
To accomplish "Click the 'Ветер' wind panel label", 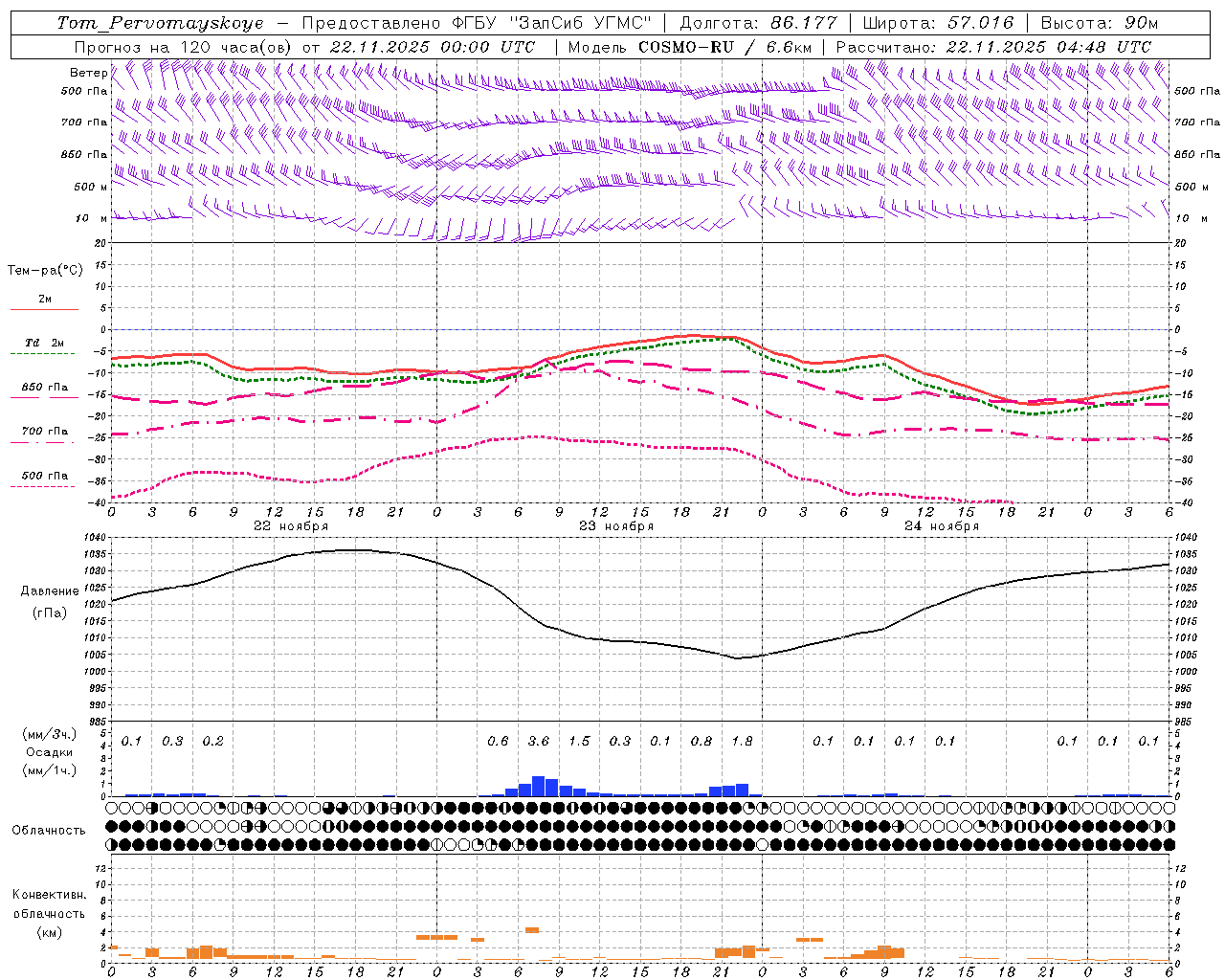I will click(x=89, y=73).
